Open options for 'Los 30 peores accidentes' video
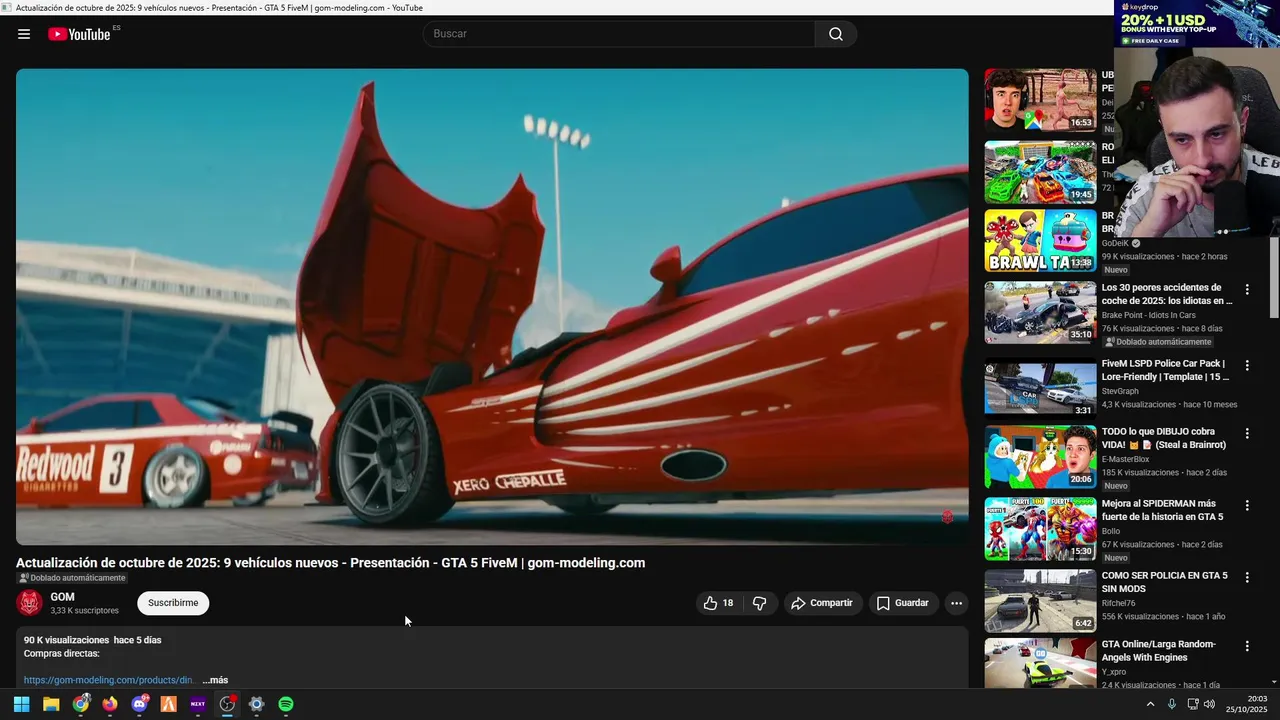 pos(1247,290)
